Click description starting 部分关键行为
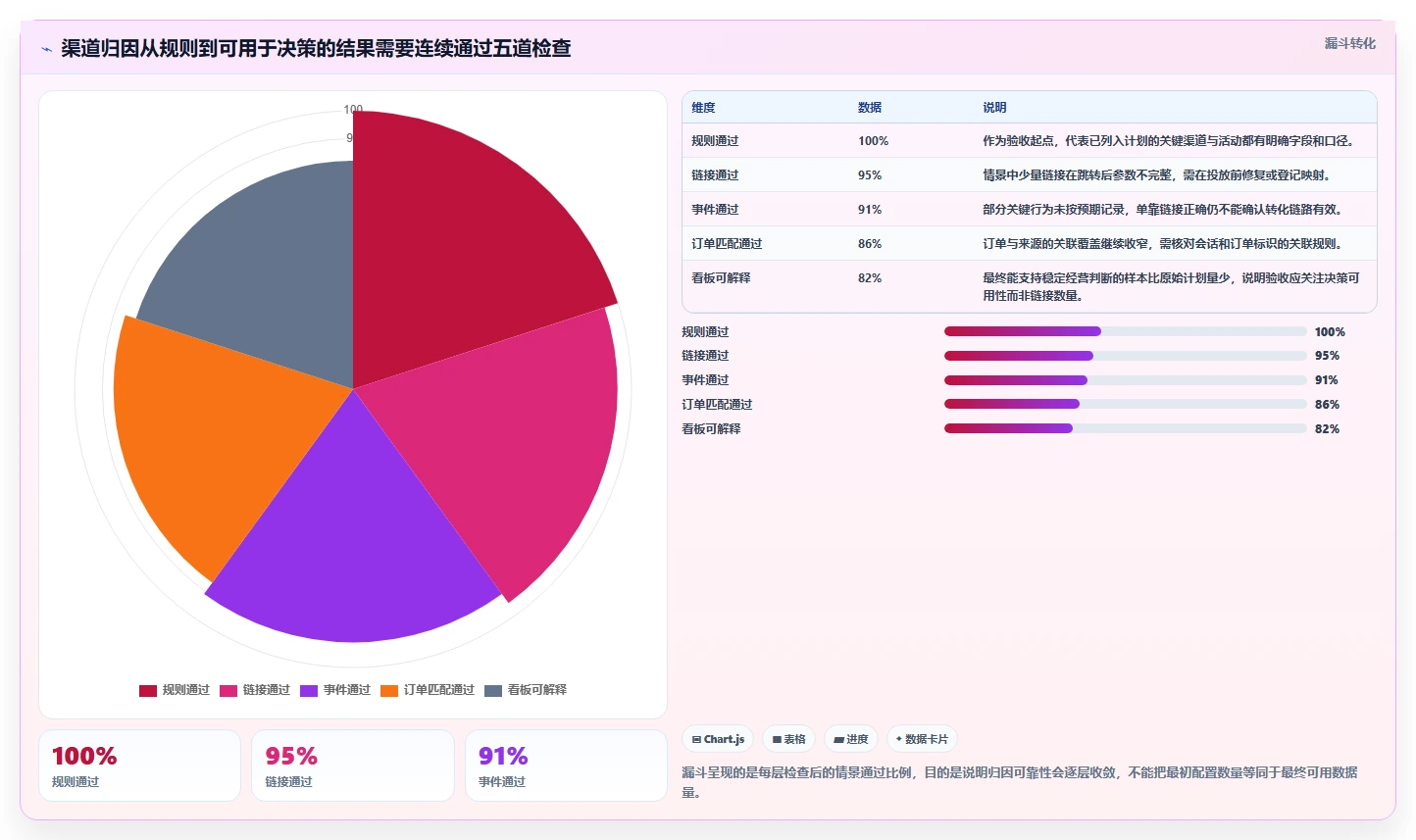 [x=1164, y=210]
